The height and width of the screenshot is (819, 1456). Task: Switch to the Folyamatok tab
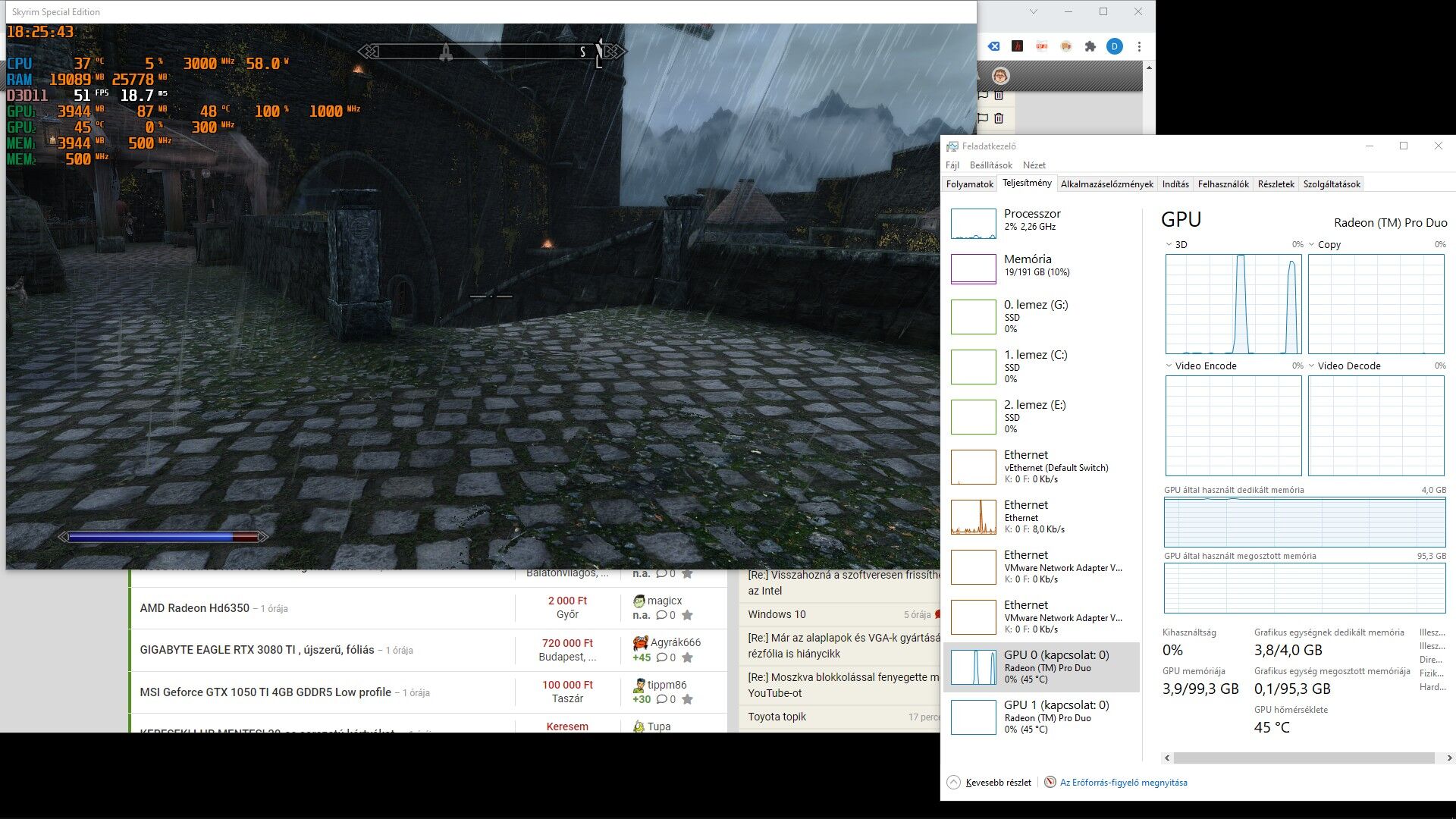[969, 184]
